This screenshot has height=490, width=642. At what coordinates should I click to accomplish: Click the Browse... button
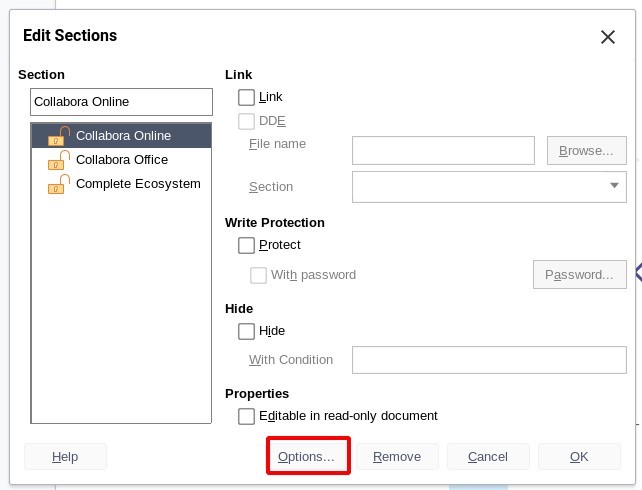click(x=586, y=151)
